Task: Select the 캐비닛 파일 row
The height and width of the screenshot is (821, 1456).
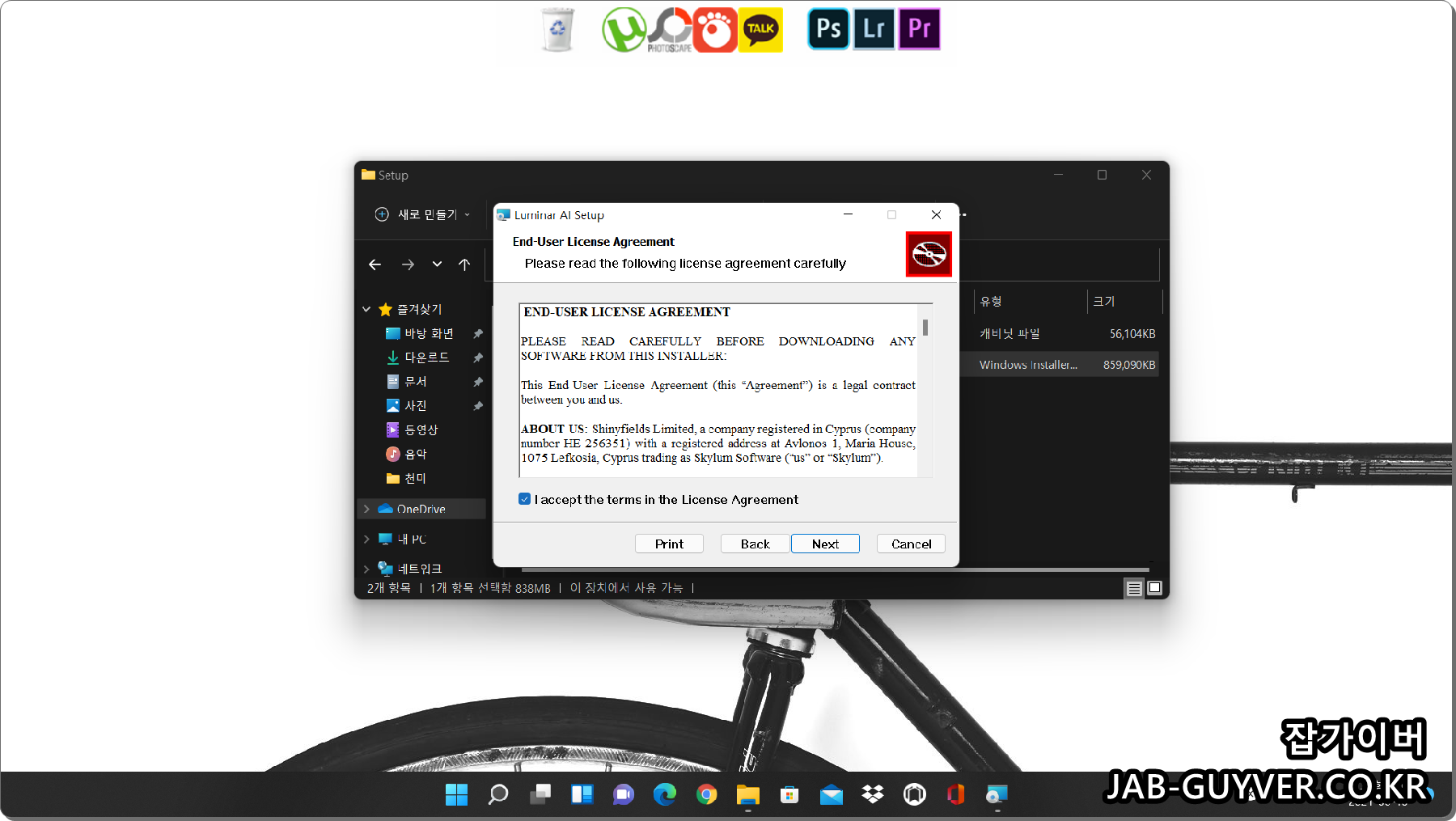Action: pyautogui.click(x=1060, y=333)
